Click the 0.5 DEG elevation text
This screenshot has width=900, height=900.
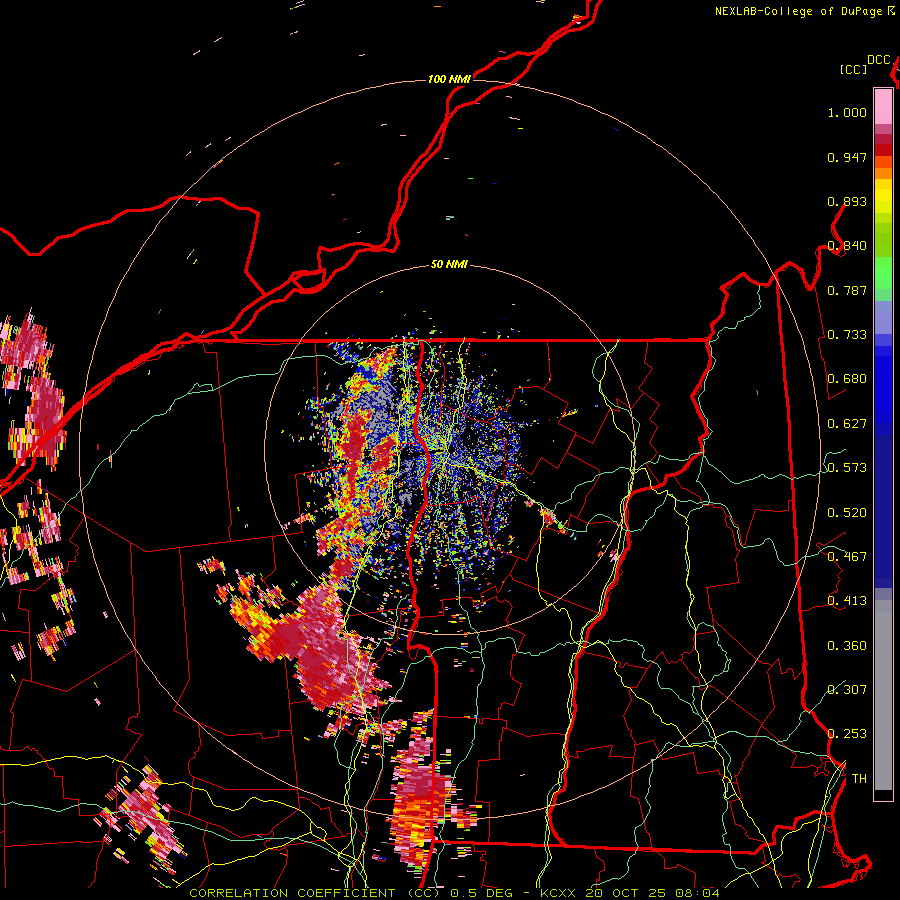click(x=482, y=893)
